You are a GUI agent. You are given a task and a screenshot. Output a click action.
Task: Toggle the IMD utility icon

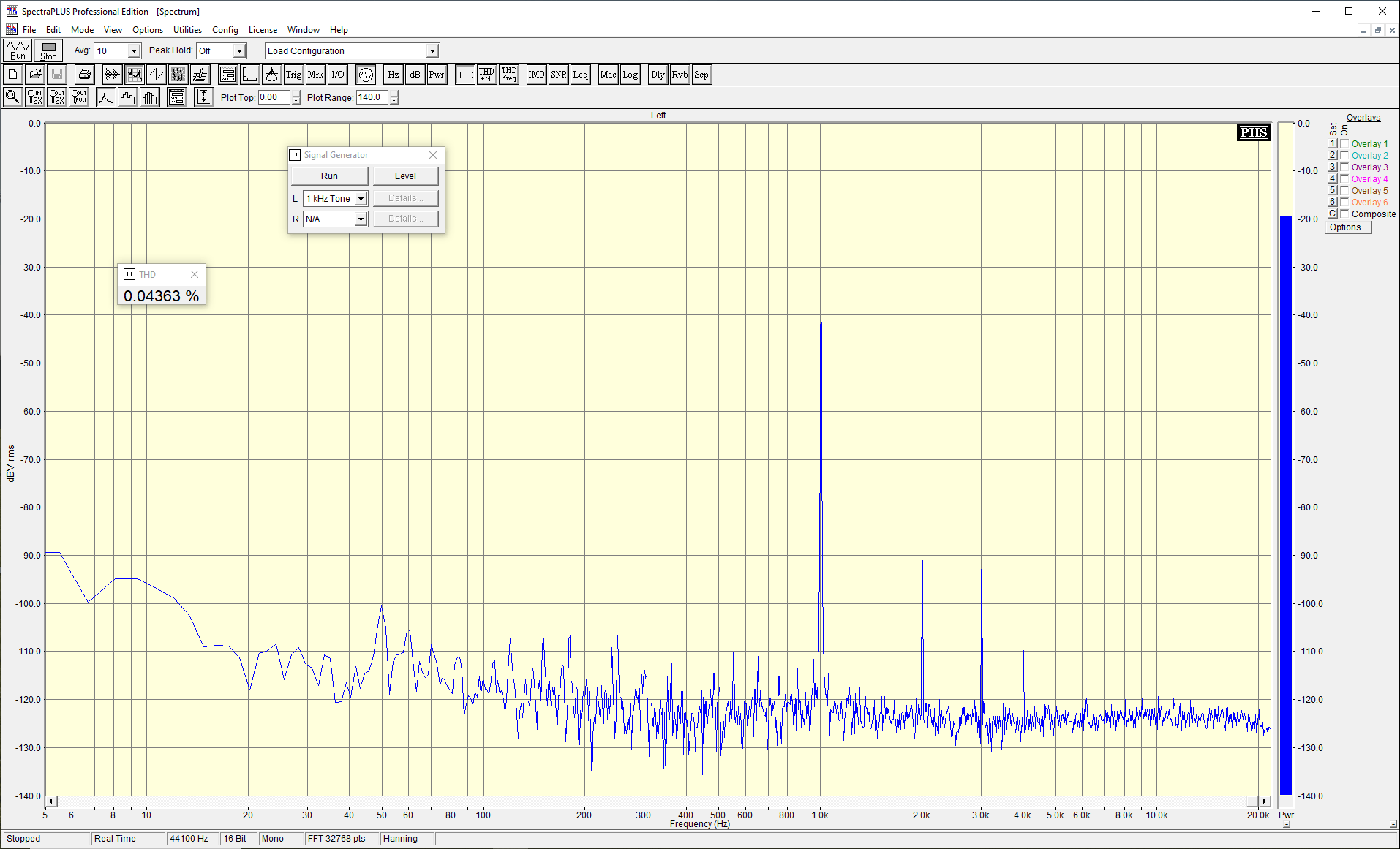point(536,75)
